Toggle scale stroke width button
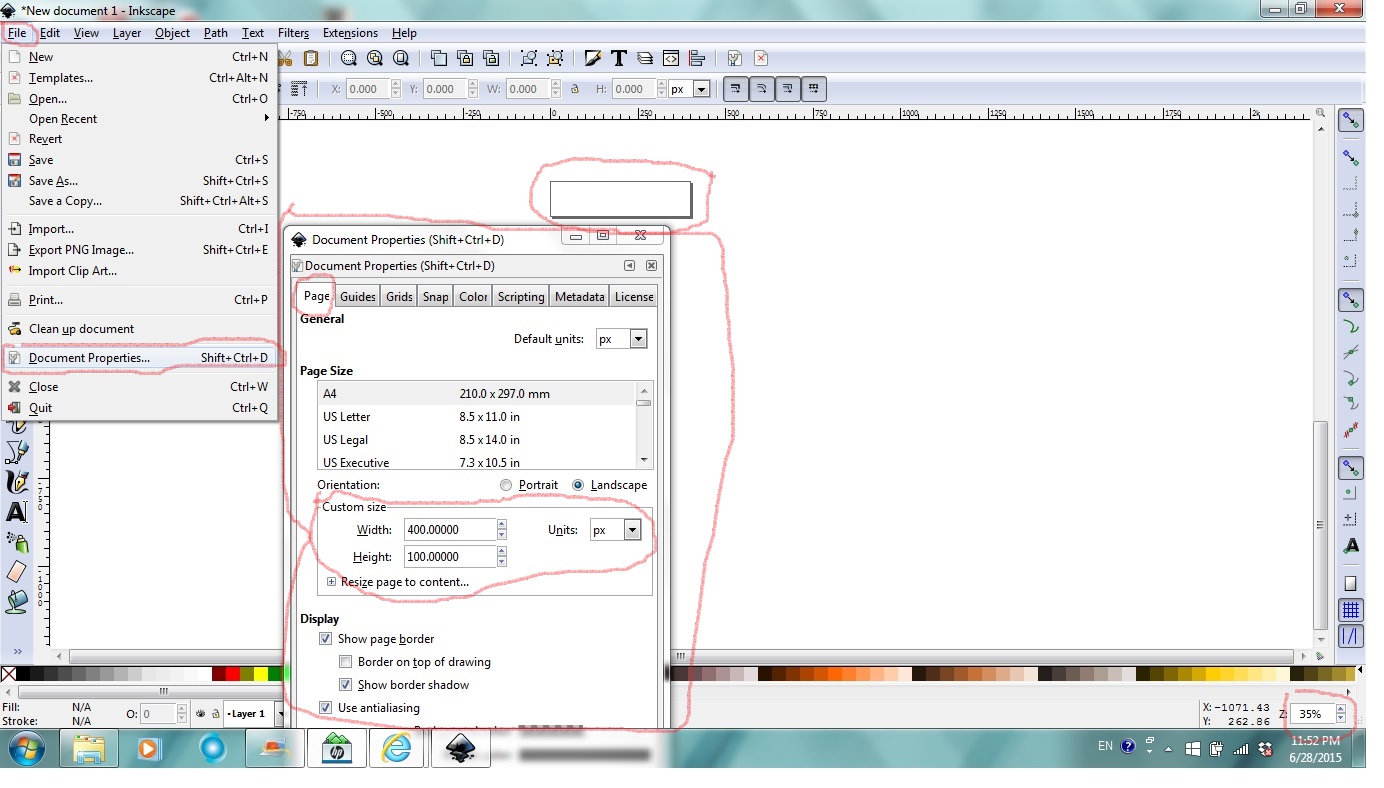1384x788 pixels. 736,89
